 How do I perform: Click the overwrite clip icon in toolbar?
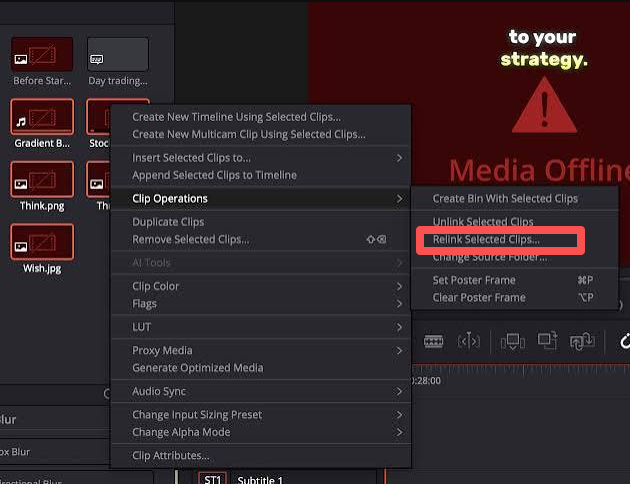[547, 341]
